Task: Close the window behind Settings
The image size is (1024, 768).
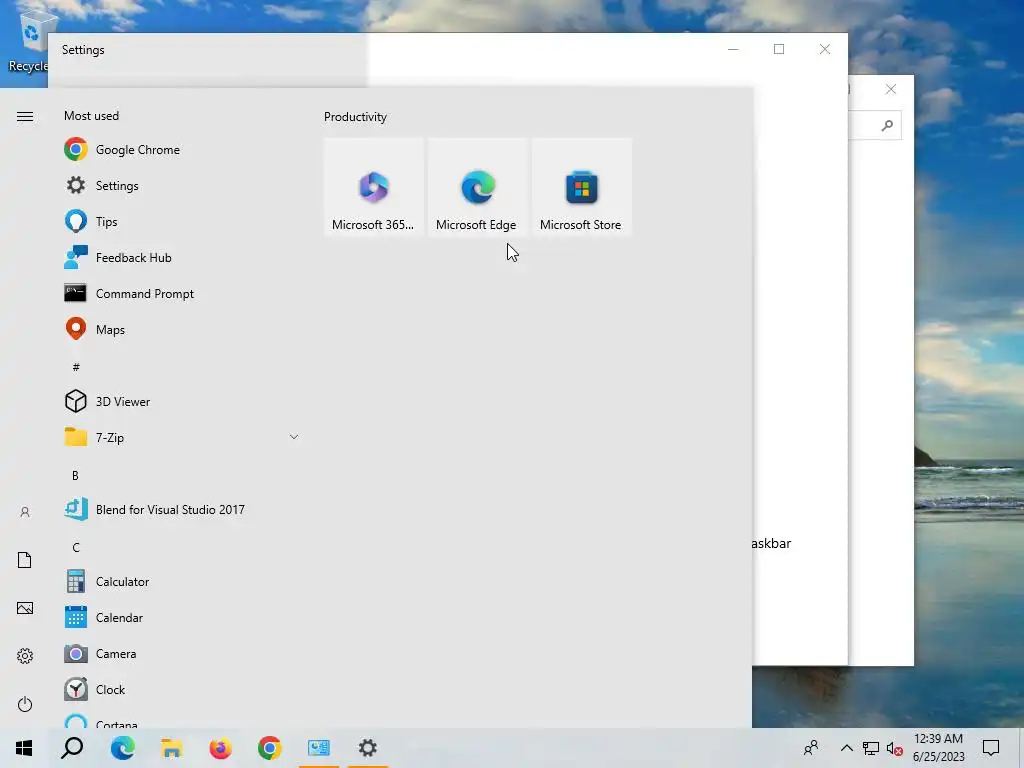Action: (891, 89)
